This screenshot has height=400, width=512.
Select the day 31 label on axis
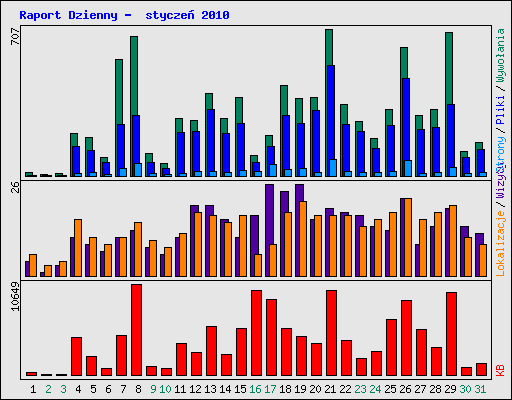[x=480, y=389]
